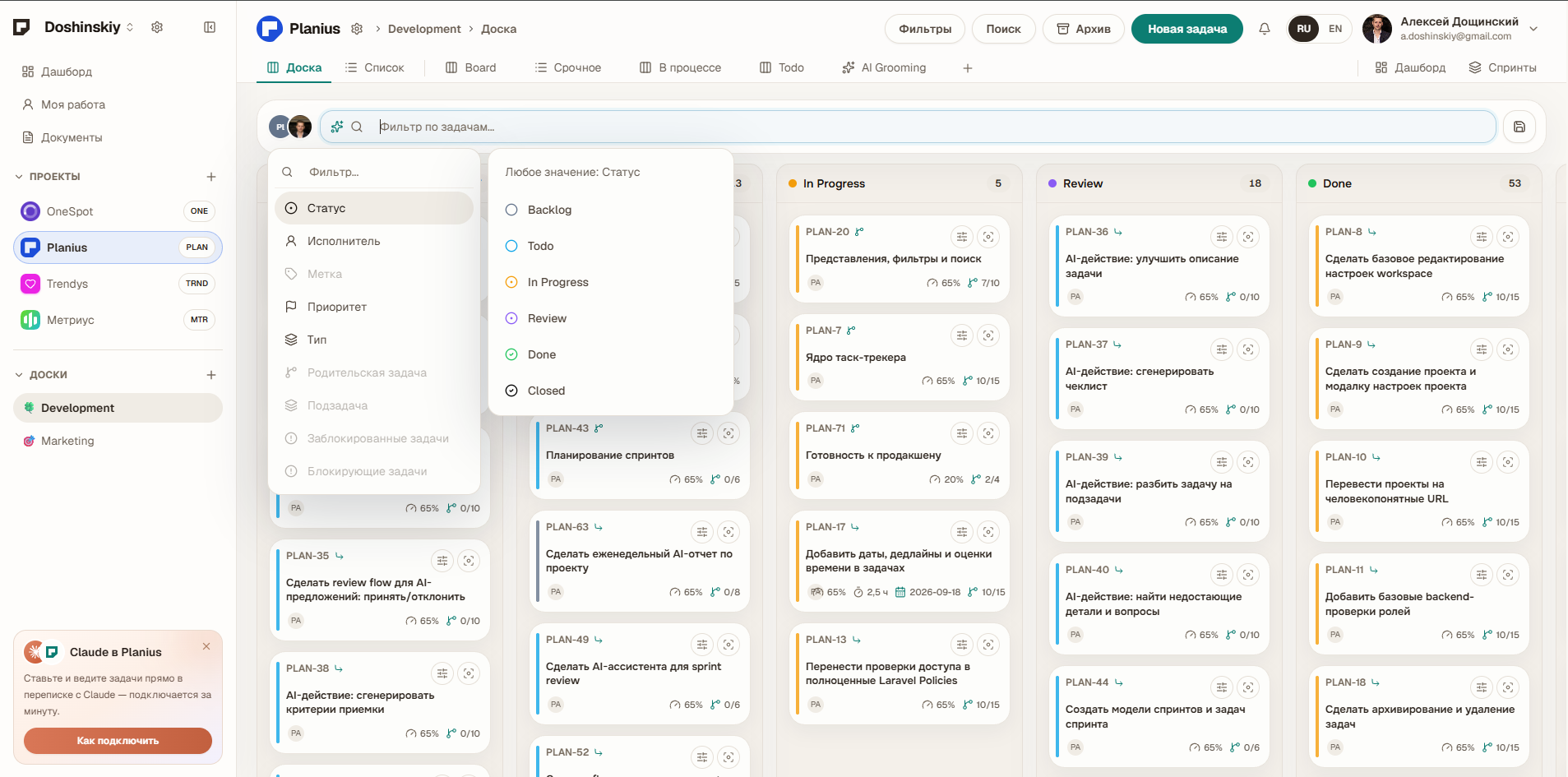Switch to the AI Grooming tab
Viewport: 1568px width, 777px height.
(x=885, y=67)
